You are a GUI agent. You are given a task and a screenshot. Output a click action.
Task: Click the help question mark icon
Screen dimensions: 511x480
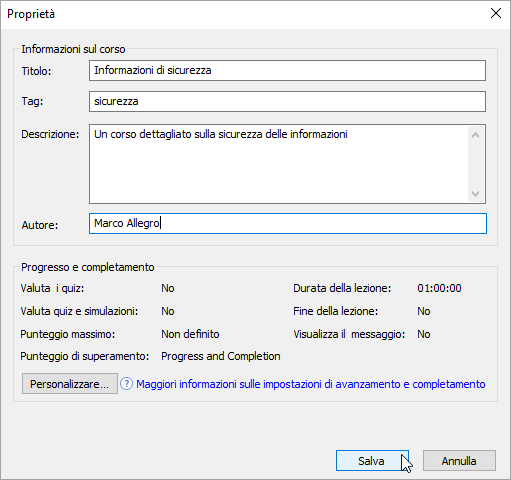[126, 384]
